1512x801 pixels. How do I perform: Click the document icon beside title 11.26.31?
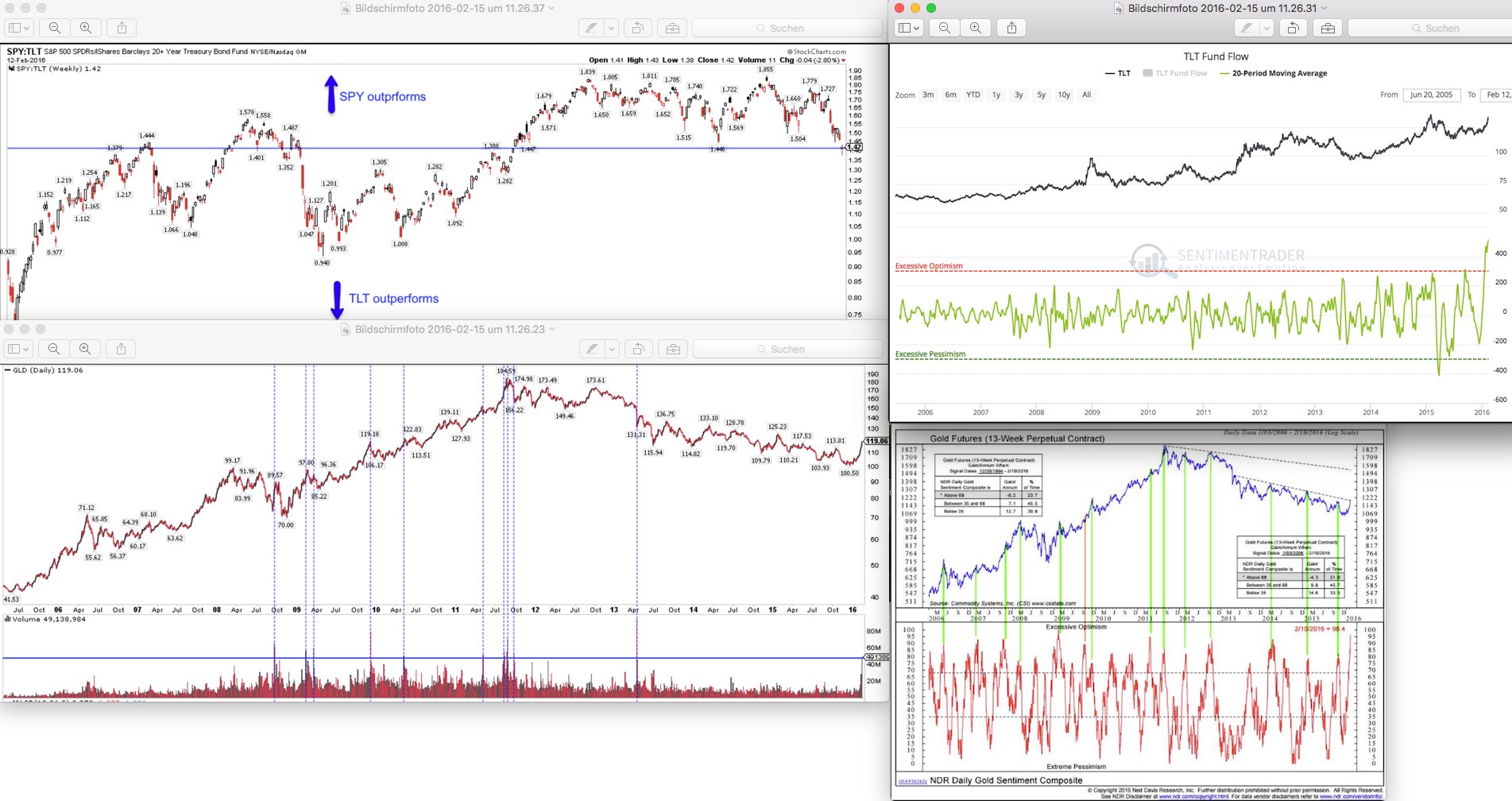point(1119,8)
